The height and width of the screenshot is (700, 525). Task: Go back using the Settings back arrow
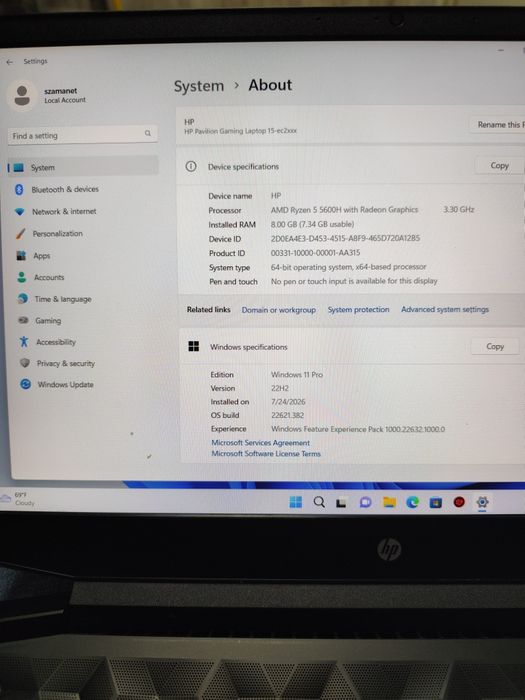tap(10, 62)
